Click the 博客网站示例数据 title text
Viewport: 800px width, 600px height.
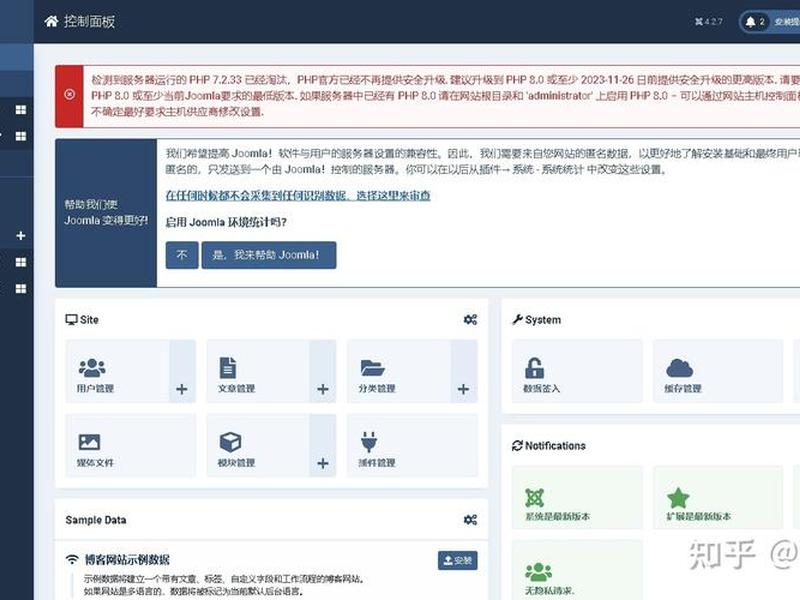[127, 560]
